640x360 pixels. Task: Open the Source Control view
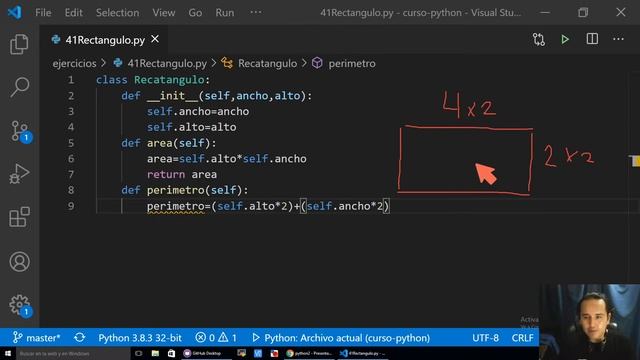[x=20, y=131]
